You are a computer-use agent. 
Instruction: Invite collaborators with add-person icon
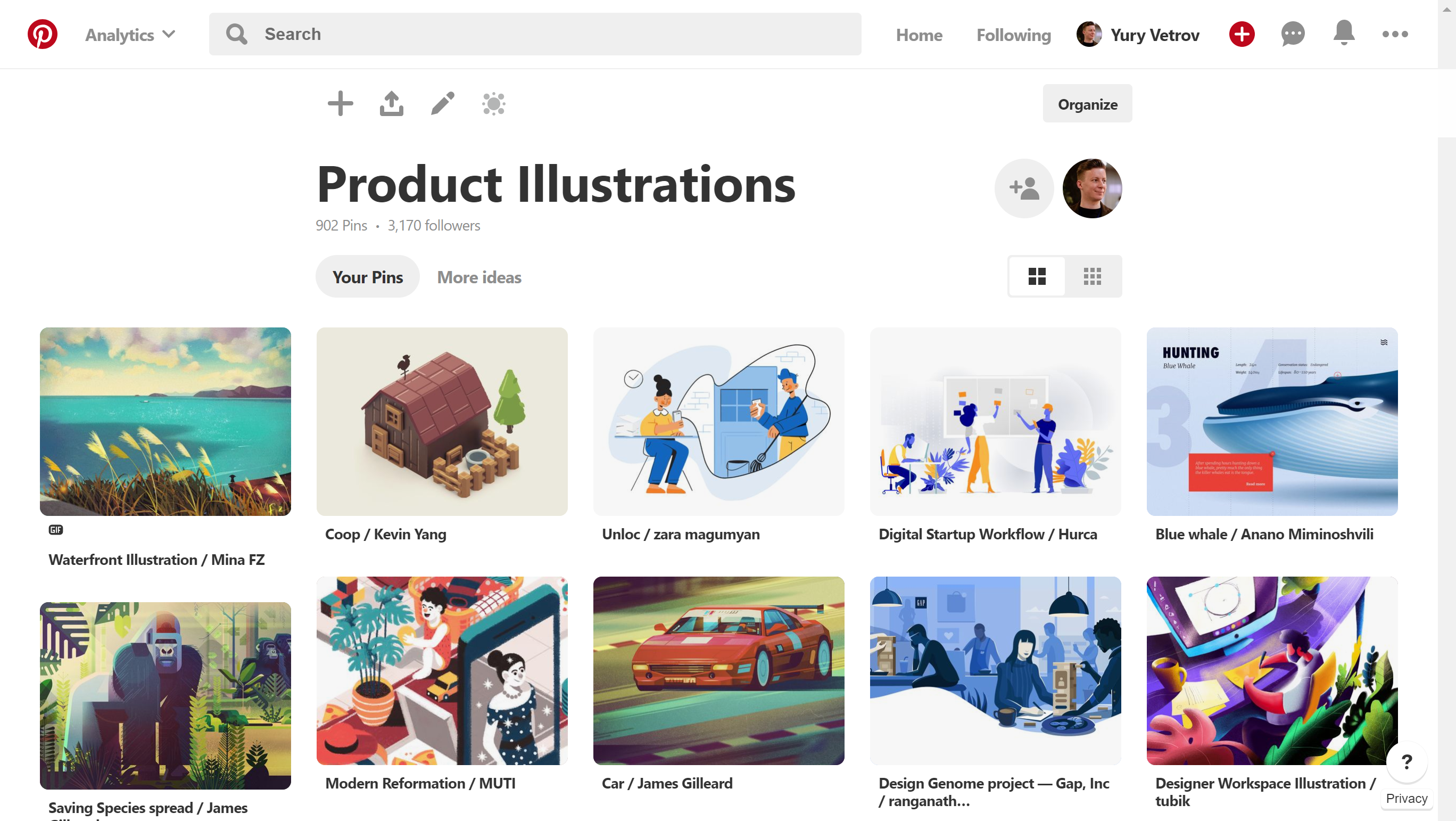(1023, 188)
